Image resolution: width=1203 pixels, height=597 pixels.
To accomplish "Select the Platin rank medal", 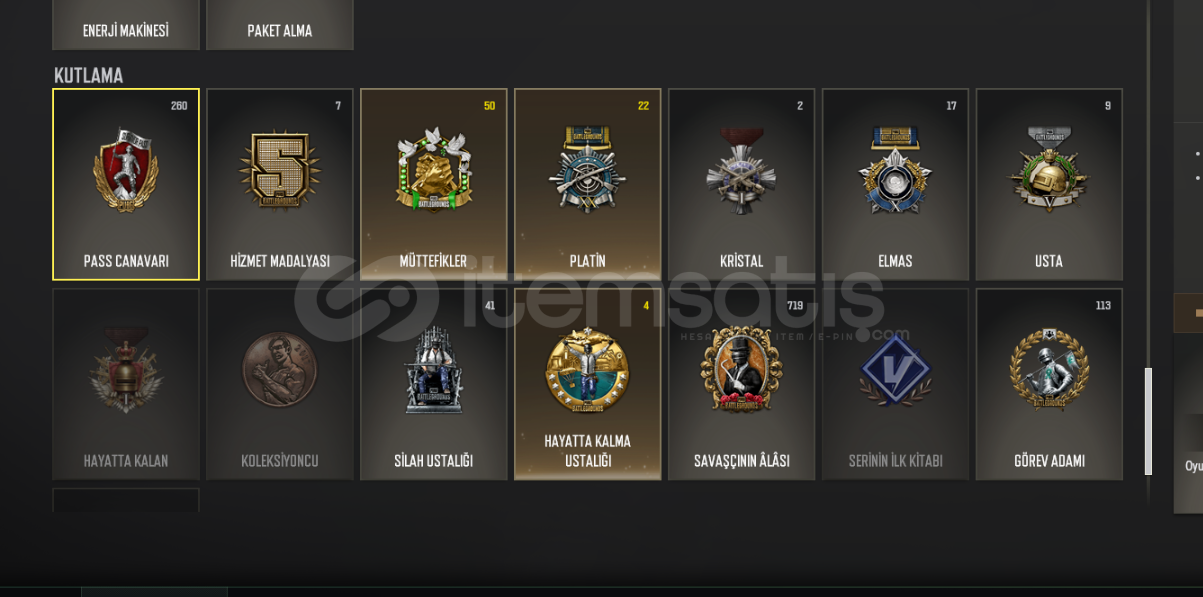I will [x=588, y=184].
